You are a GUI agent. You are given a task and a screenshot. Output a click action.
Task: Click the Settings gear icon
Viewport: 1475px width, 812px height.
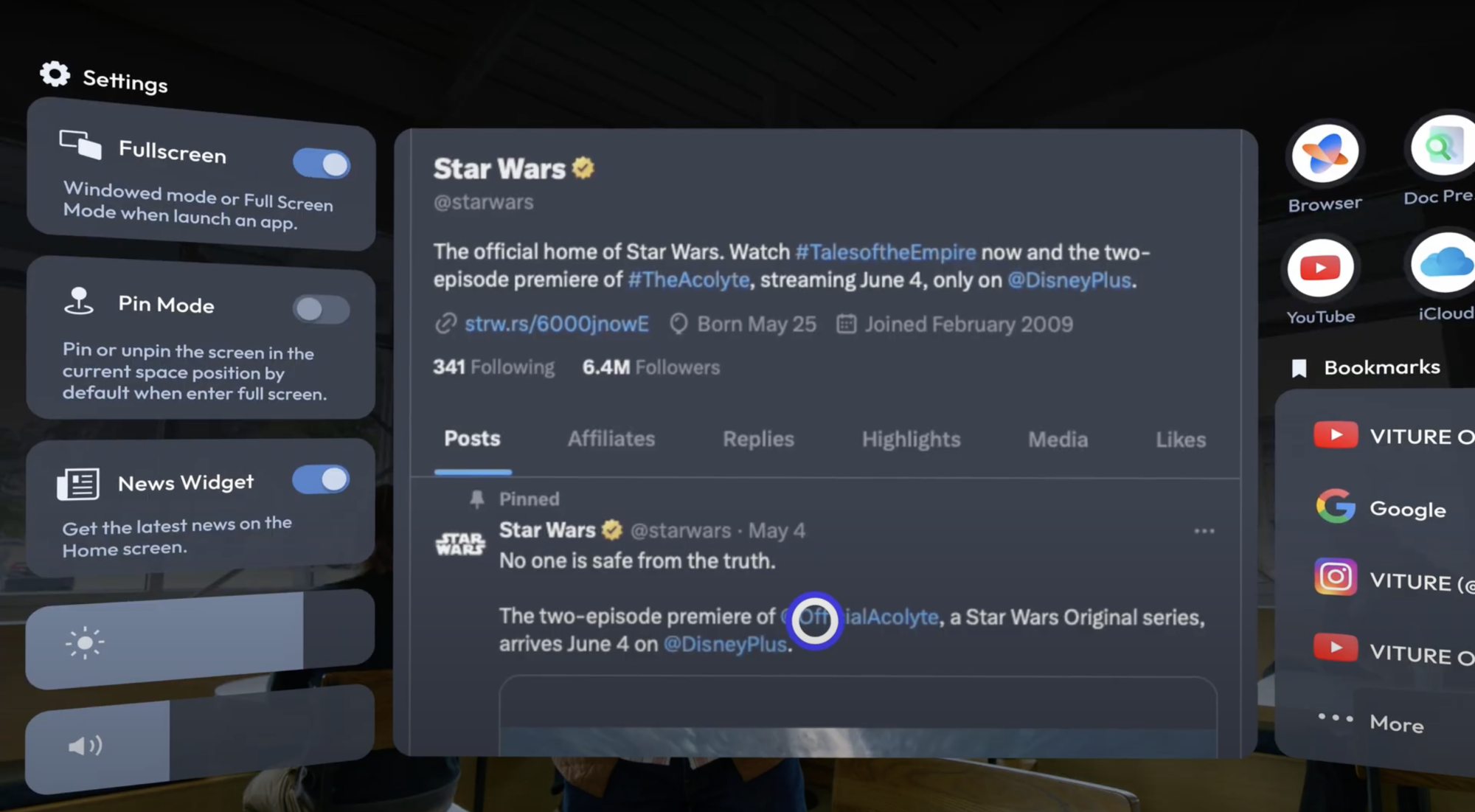[x=55, y=74]
